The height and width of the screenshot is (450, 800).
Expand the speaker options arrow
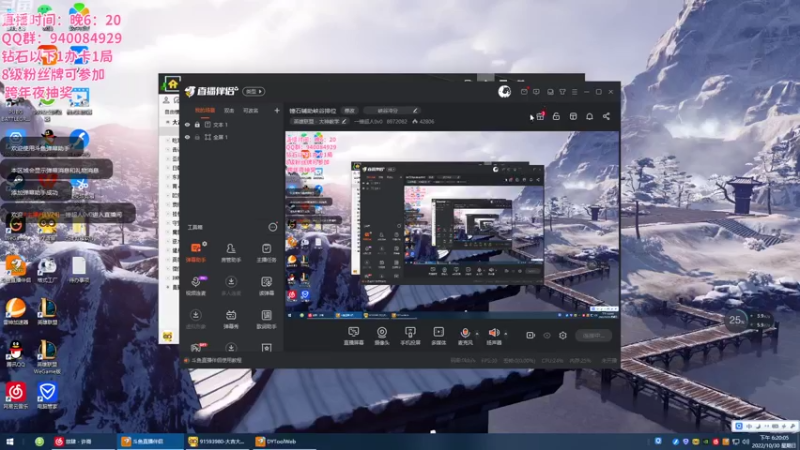(x=506, y=334)
